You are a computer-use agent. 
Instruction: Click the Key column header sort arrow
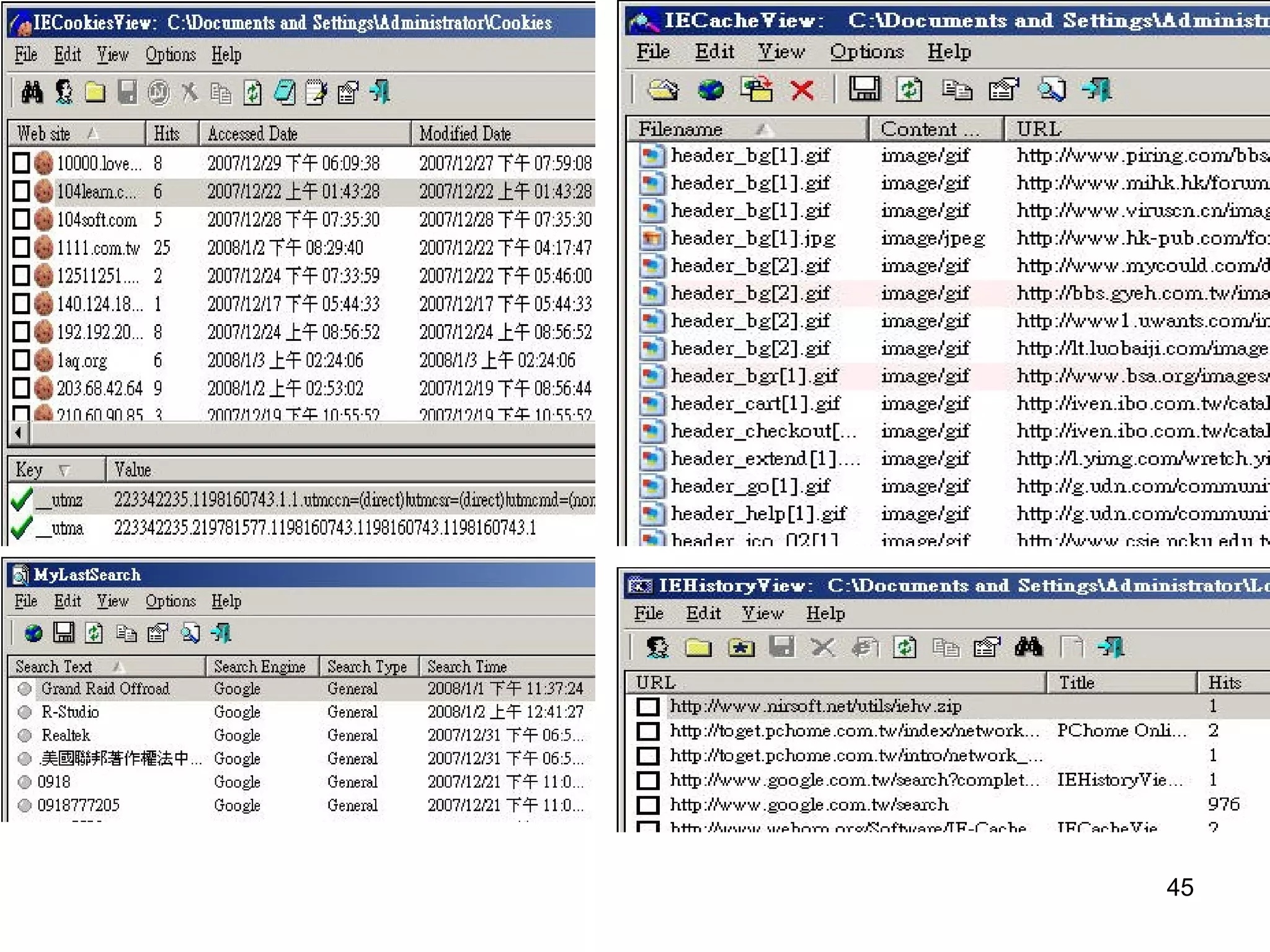point(63,470)
